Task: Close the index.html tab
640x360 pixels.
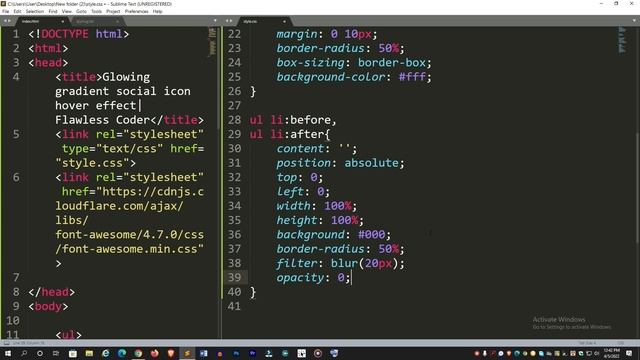Action: pos(62,21)
